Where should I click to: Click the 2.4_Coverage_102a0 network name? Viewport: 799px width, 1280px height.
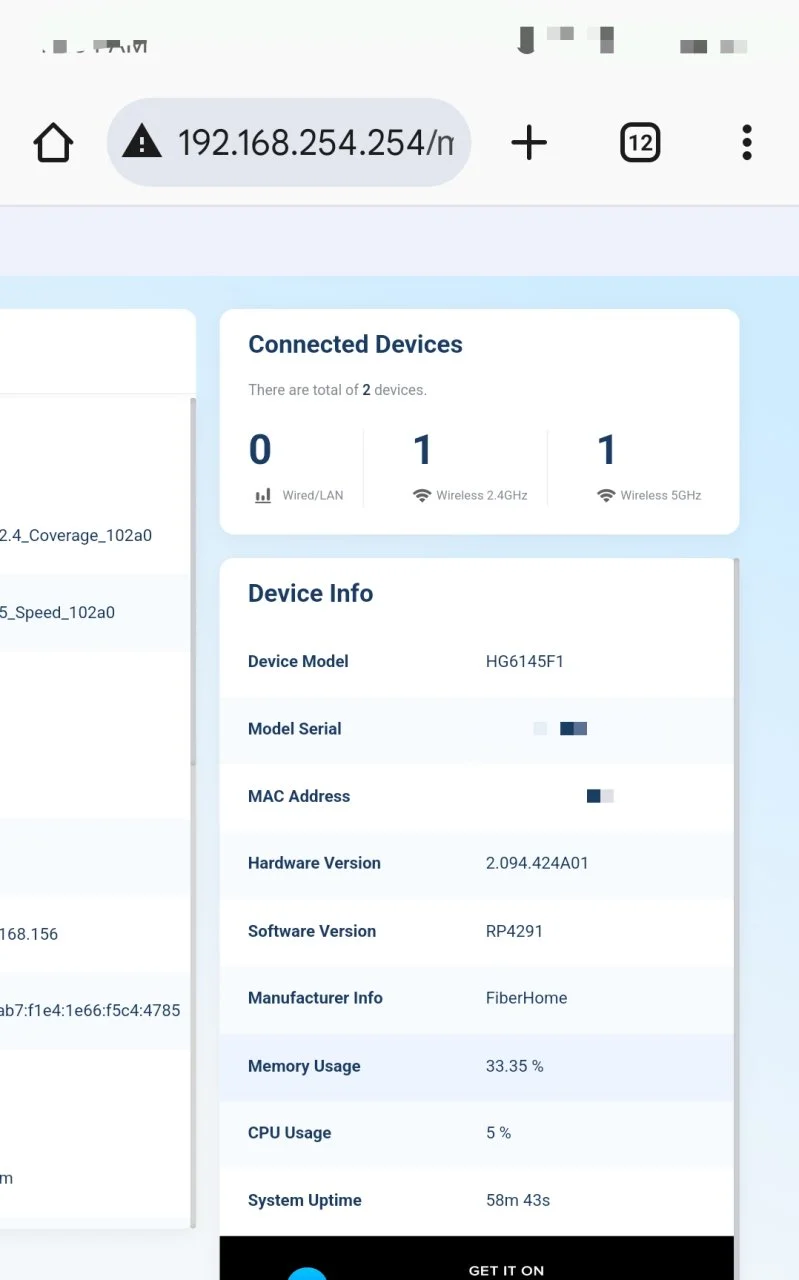click(76, 535)
